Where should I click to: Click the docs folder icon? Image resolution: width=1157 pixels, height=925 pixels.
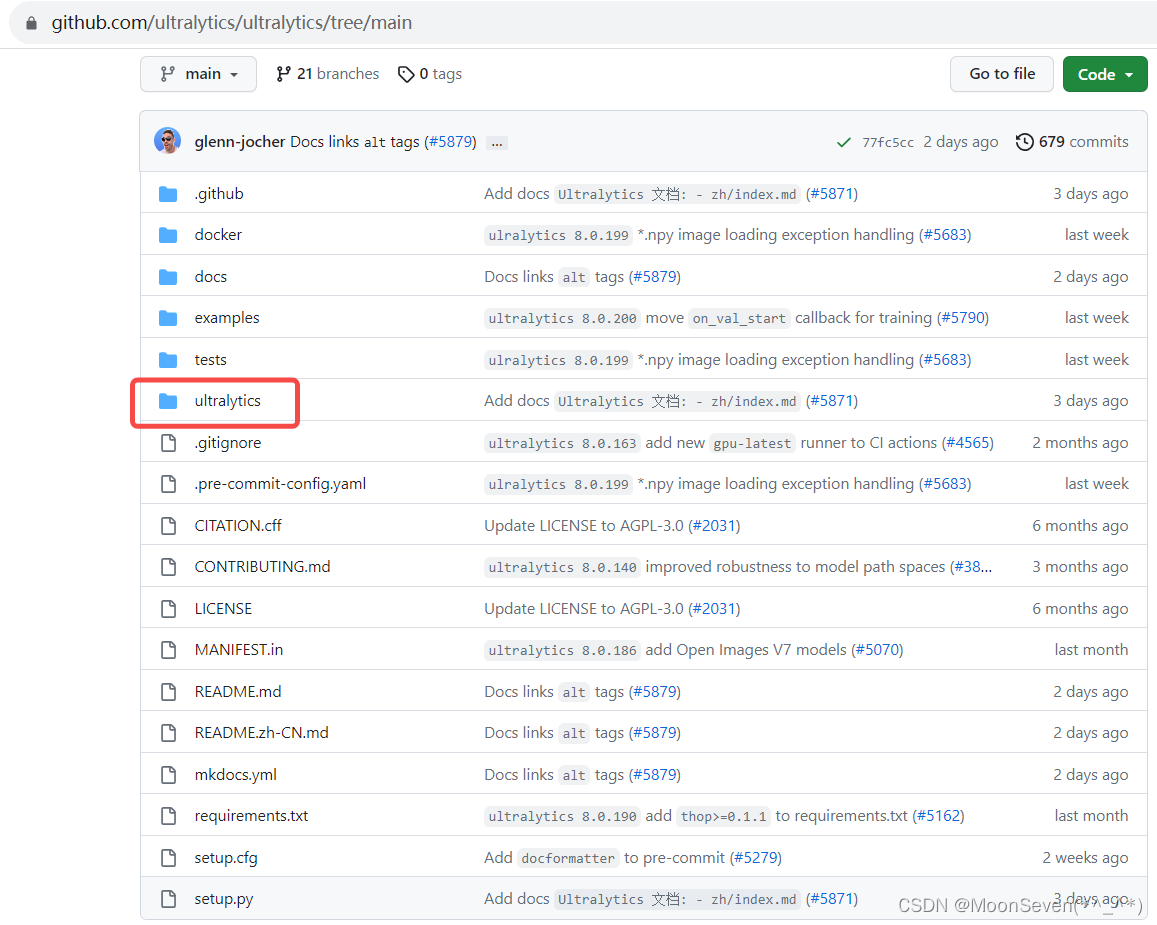[x=168, y=277]
